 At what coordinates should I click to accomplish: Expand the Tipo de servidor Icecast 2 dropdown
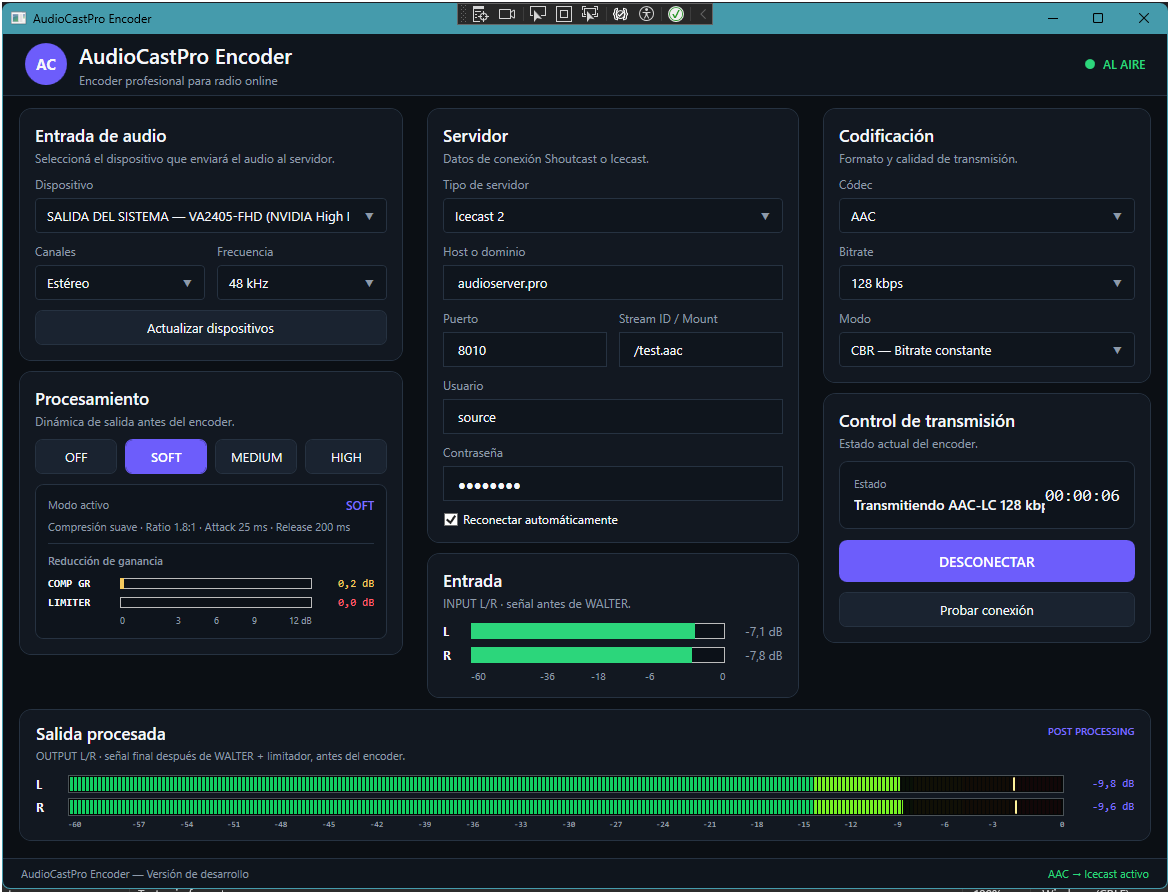click(613, 216)
